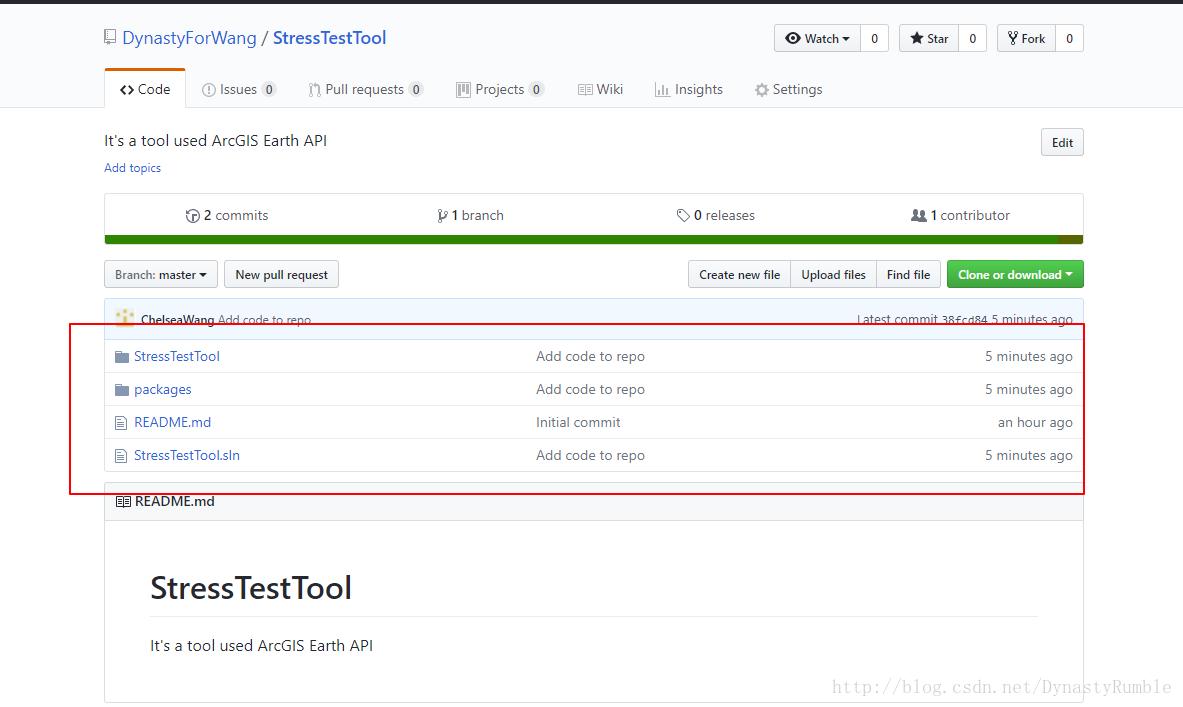Click the commits history clock icon
Image resolution: width=1183 pixels, height=707 pixels.
pyautogui.click(x=192, y=216)
